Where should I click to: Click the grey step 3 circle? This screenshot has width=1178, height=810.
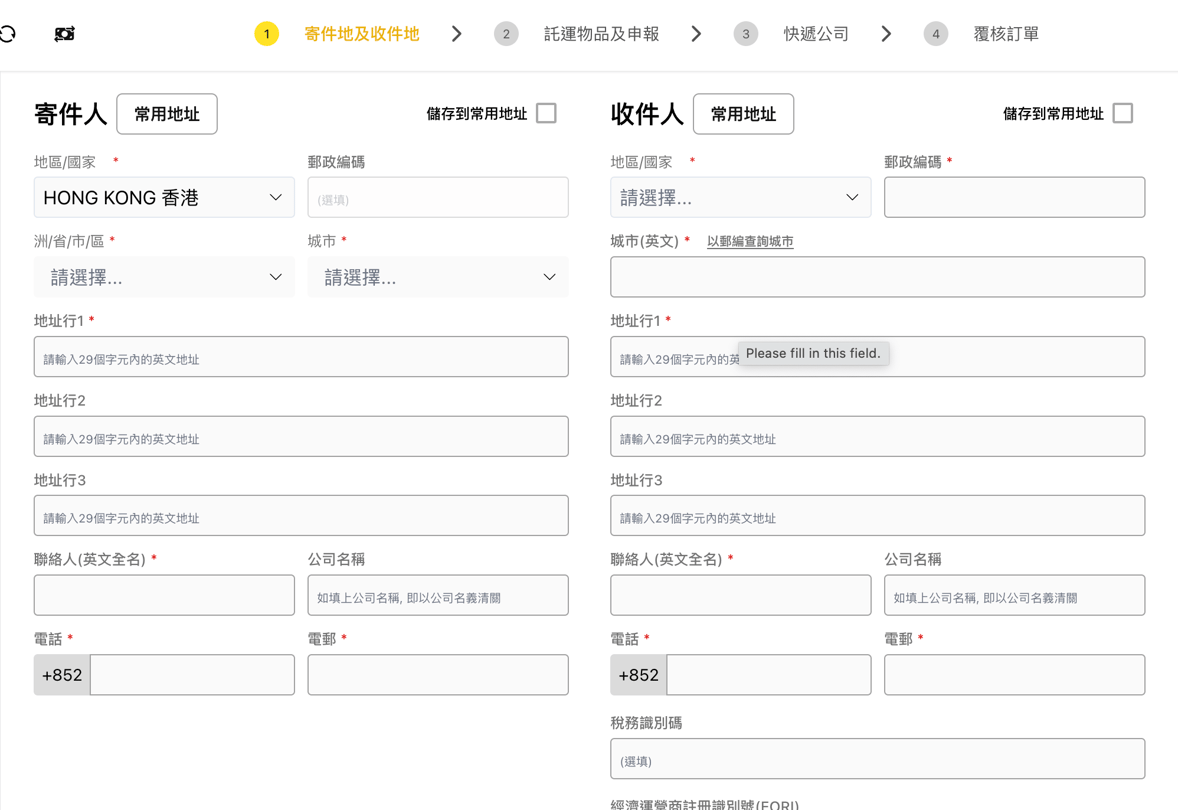(745, 34)
